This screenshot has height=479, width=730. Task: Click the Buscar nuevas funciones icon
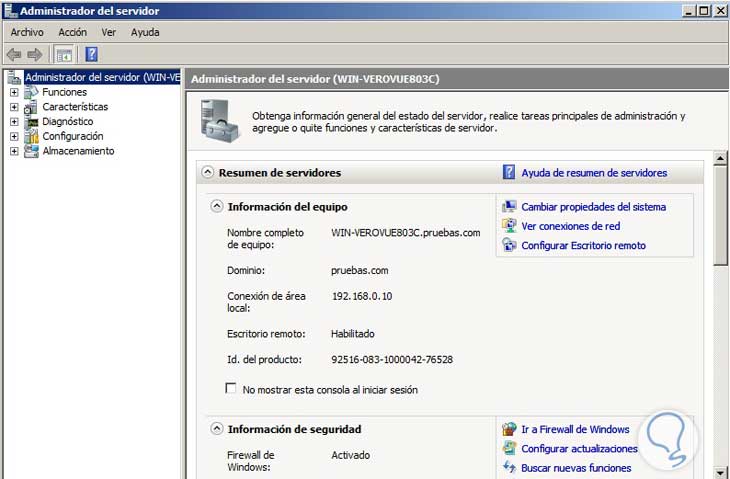coord(509,467)
